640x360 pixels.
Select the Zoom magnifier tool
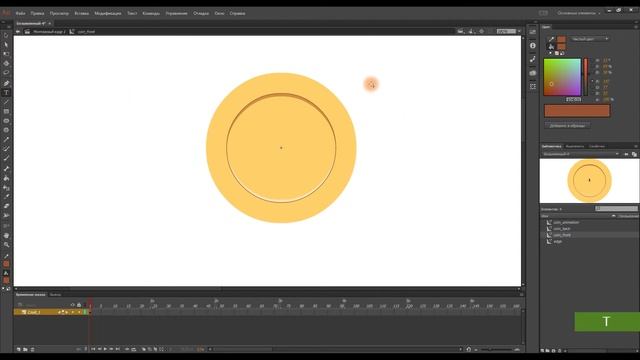(x=6, y=245)
